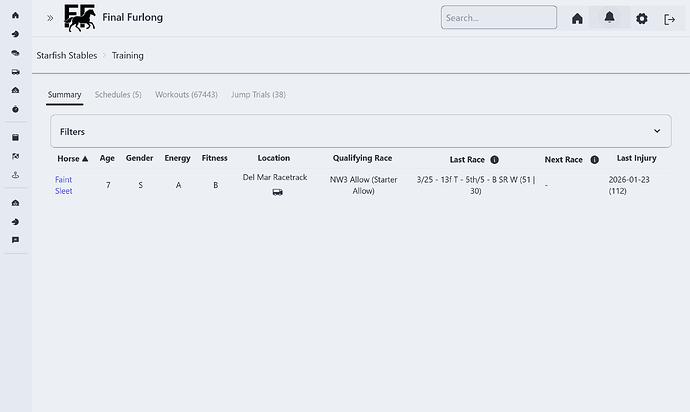Click the greyed podium icon in sidebar
Viewport: 690px width, 412px height.
[15, 175]
